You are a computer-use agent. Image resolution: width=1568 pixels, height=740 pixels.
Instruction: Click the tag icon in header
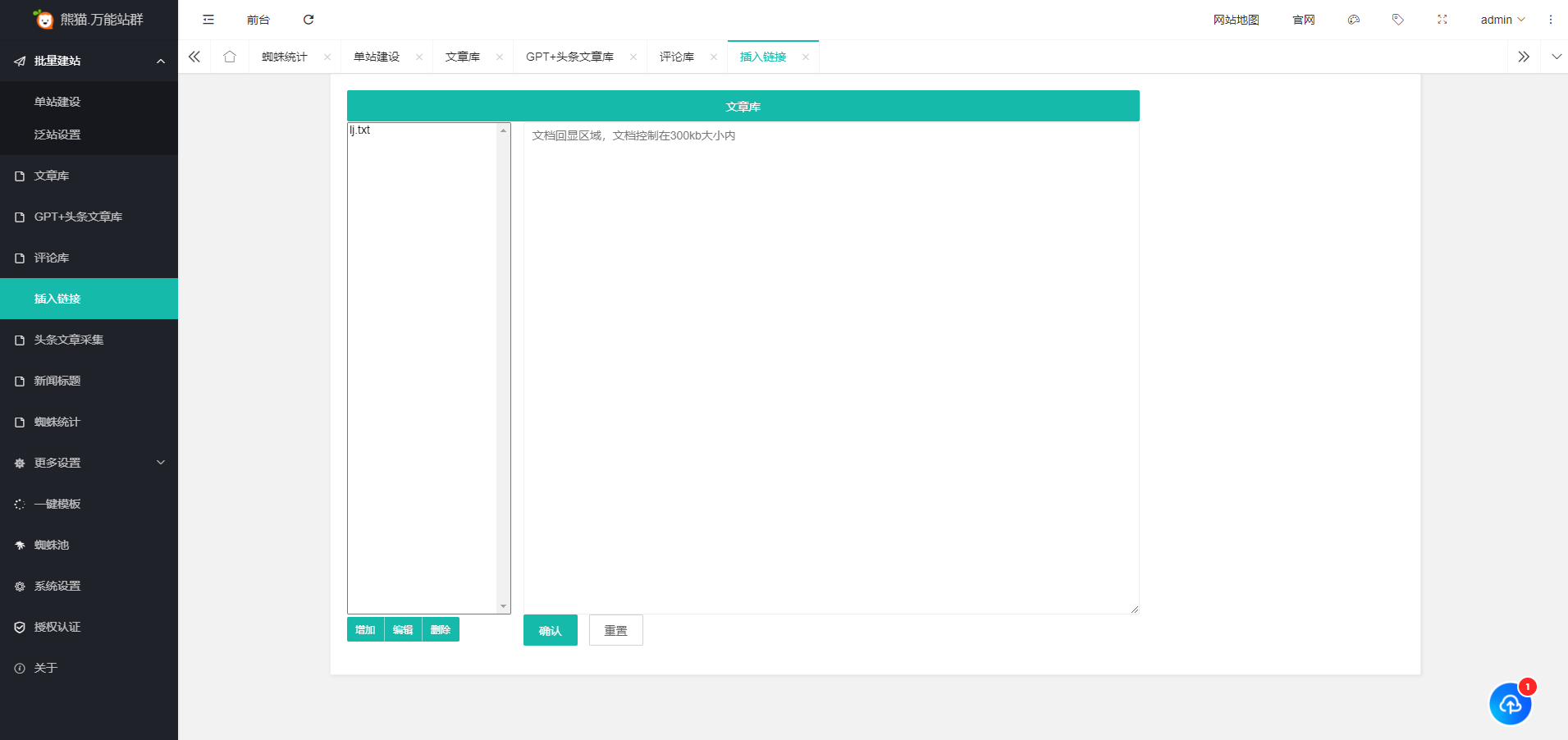[1398, 20]
